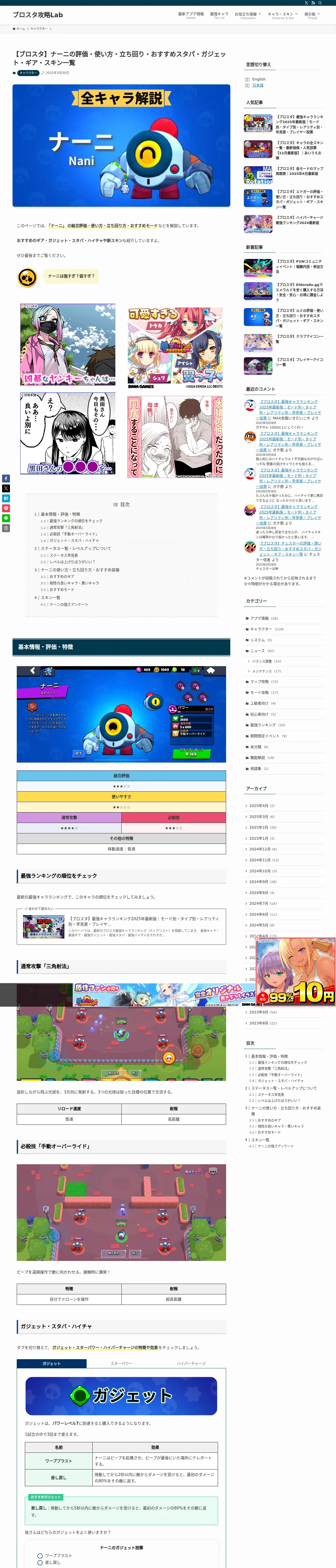Click the キャラクター category tag under title
Viewport: 336px width, 1568px height.
point(28,73)
